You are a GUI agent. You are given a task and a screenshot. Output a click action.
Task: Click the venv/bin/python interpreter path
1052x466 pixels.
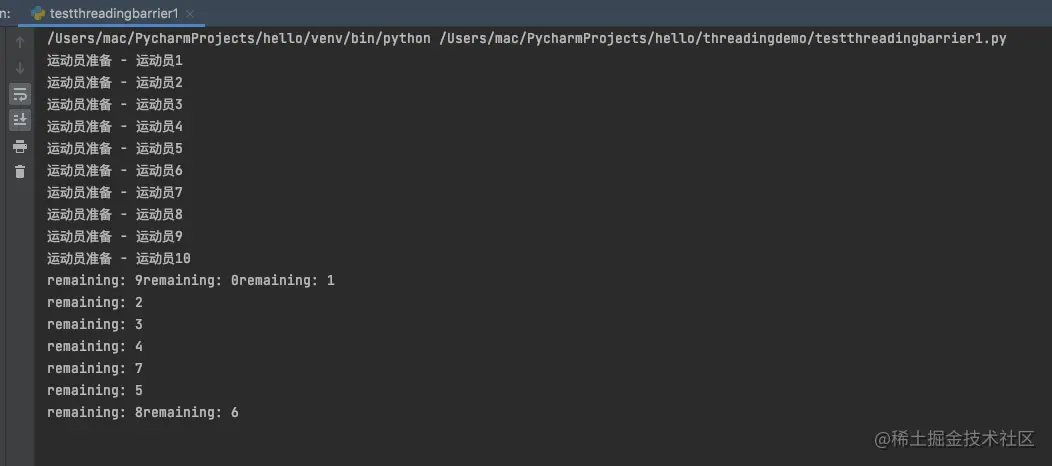239,38
